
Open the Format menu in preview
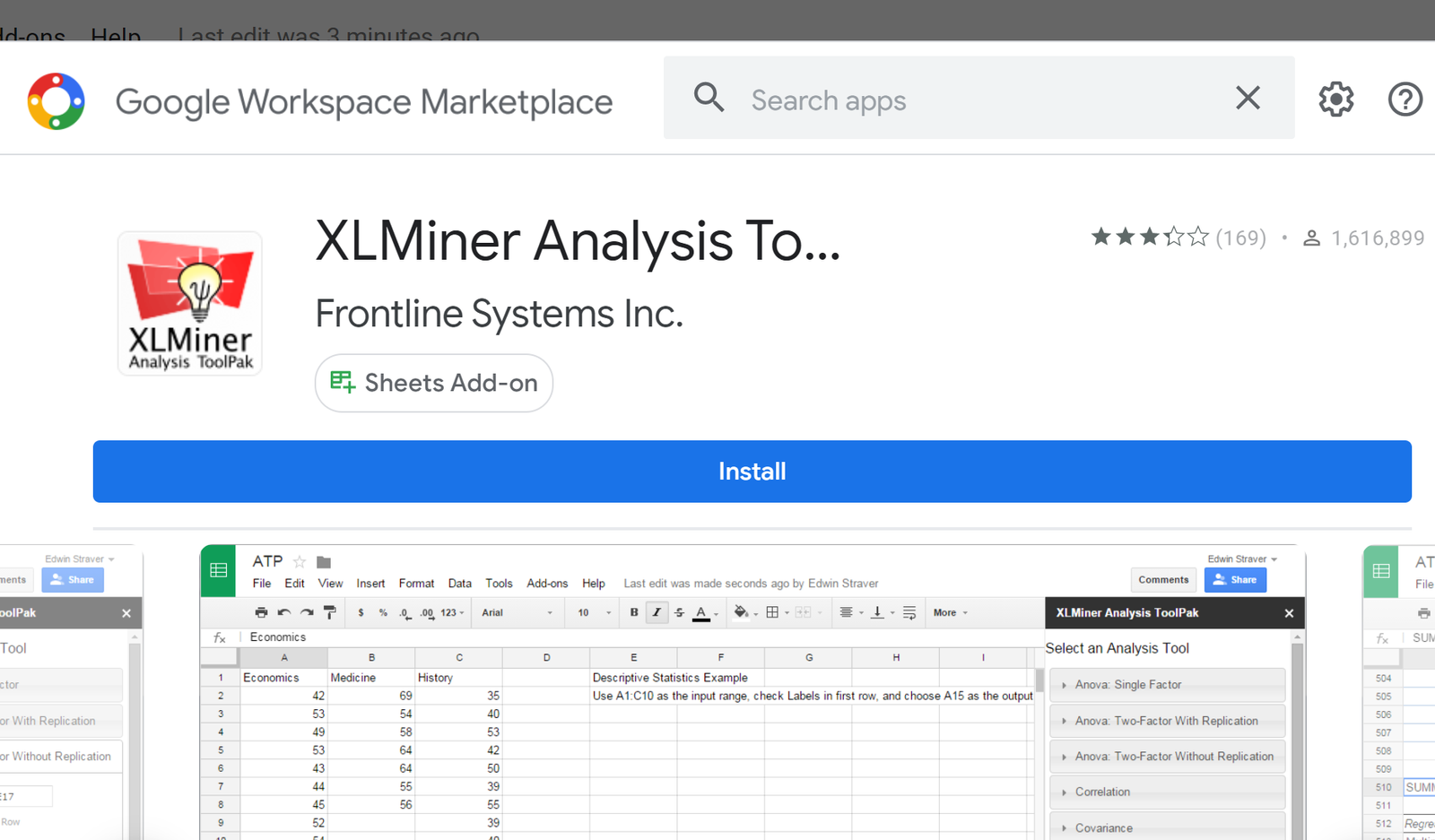point(416,584)
